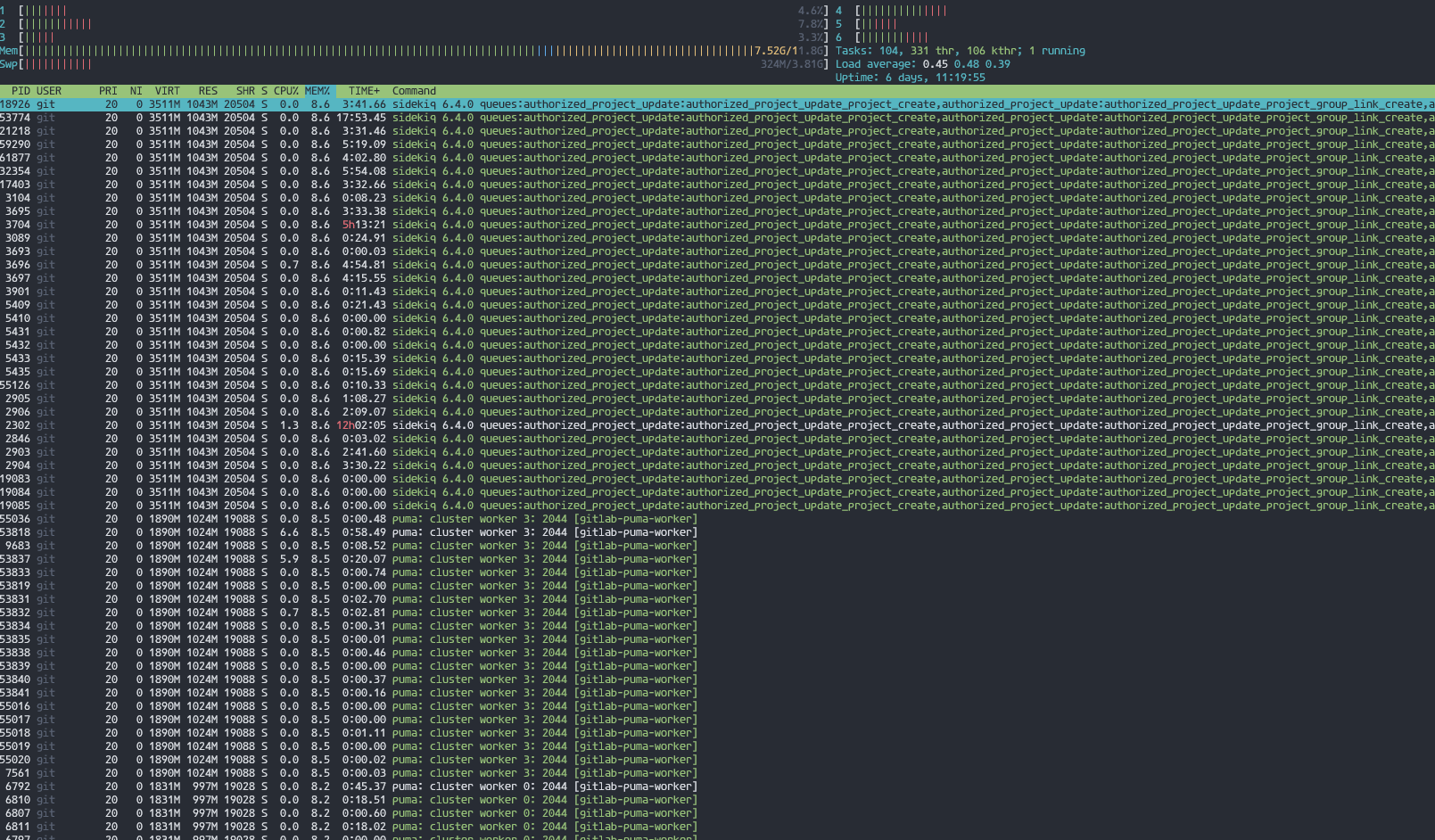Viewport: 1435px width, 840px height.
Task: Click the Load average readout
Action: pyautogui.click(x=922, y=64)
